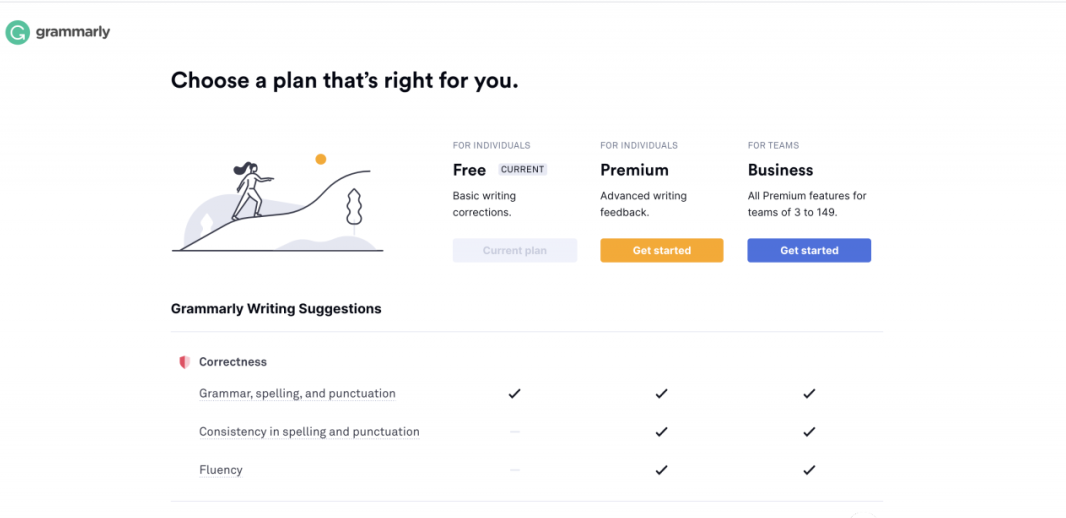Click the Premium checkmark for Fluency
1066x518 pixels.
coord(661,470)
